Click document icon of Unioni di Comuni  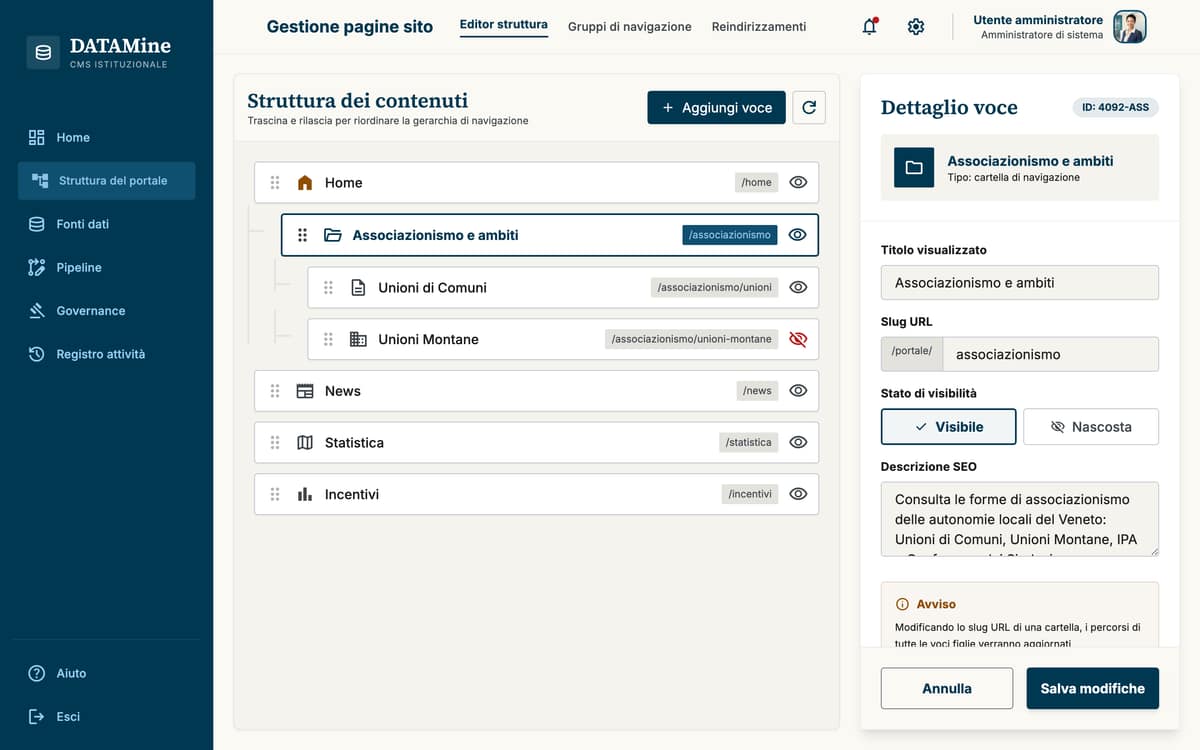click(x=358, y=287)
